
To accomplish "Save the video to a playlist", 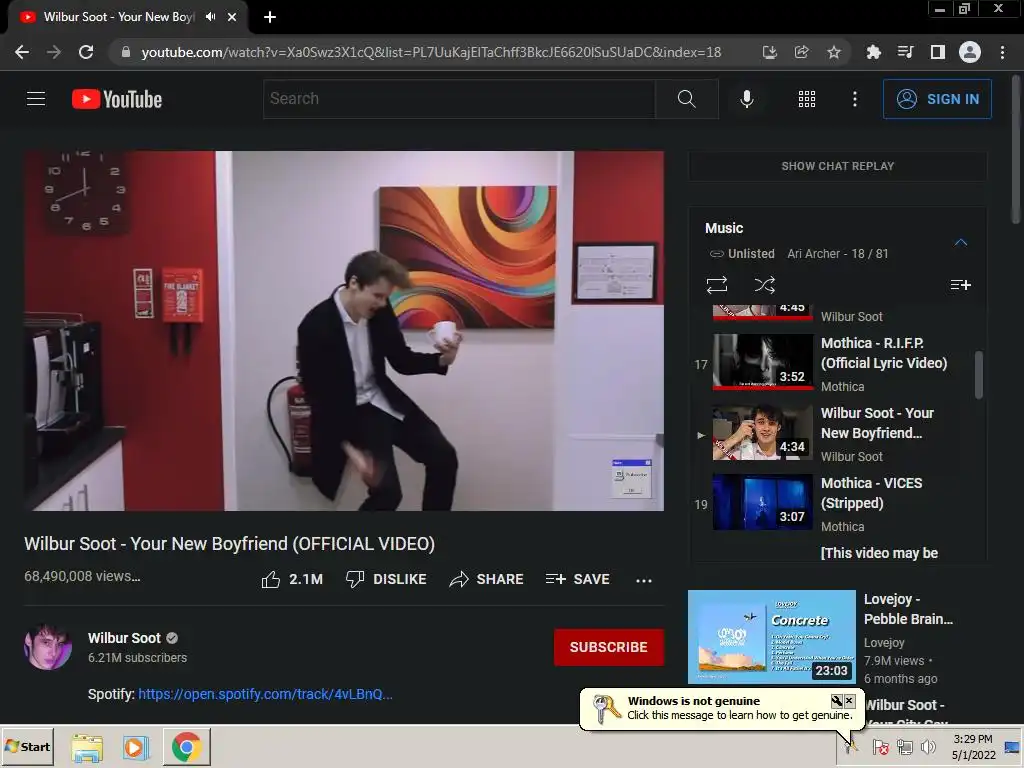I will 577,579.
